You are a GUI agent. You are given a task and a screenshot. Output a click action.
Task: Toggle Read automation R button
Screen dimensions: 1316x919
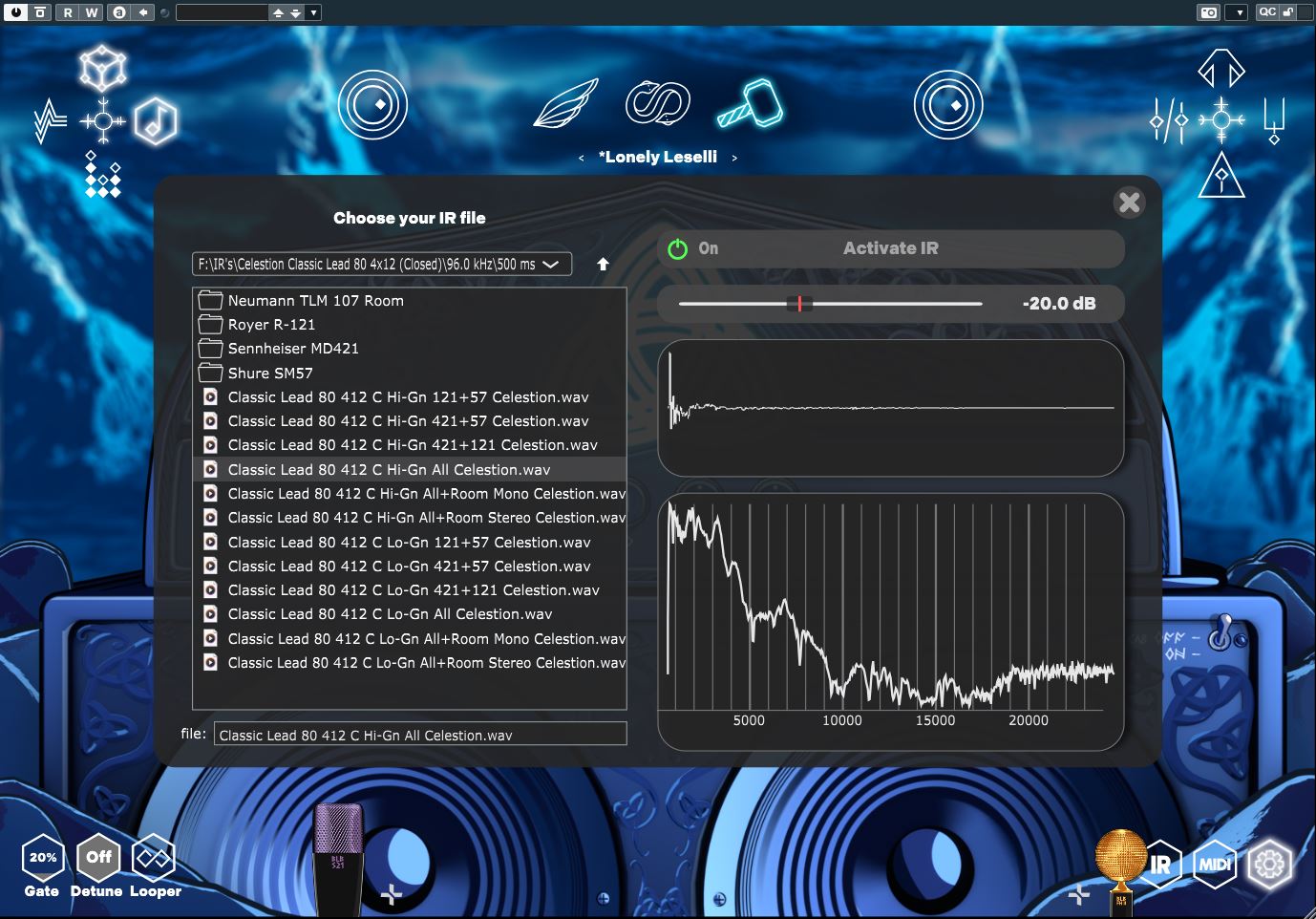pyautogui.click(x=68, y=12)
